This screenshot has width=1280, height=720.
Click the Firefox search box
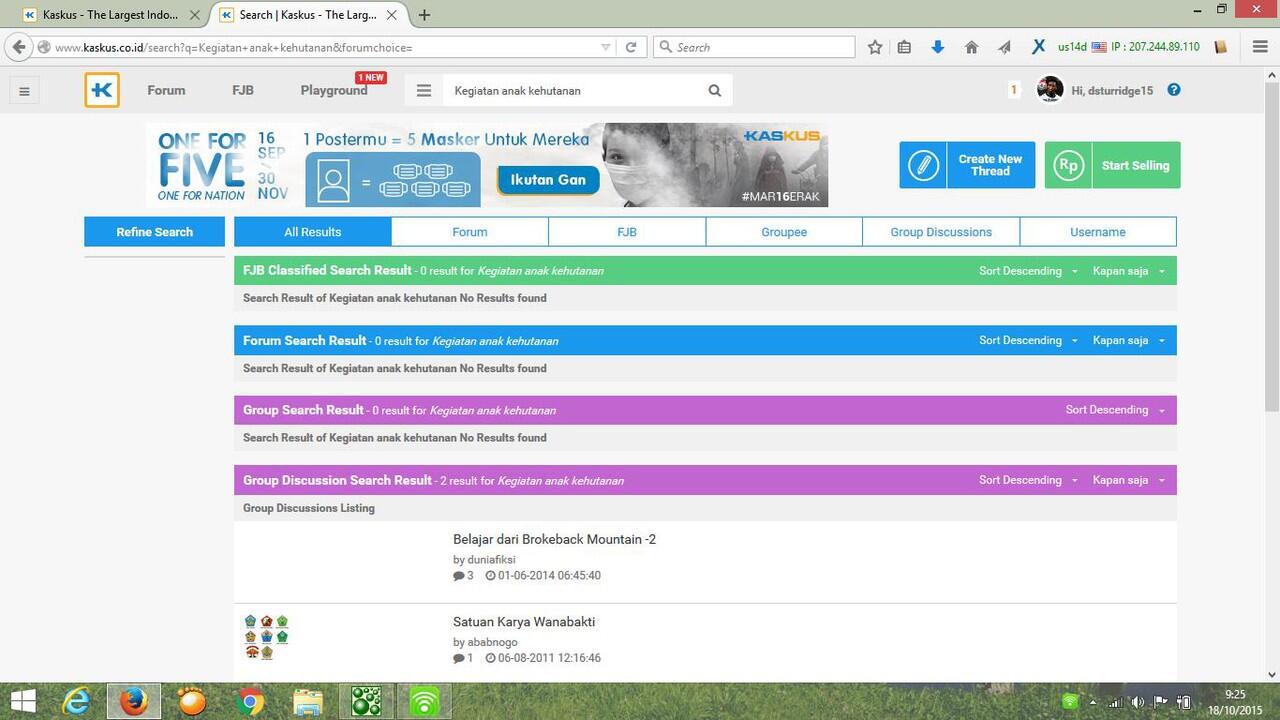click(x=754, y=47)
